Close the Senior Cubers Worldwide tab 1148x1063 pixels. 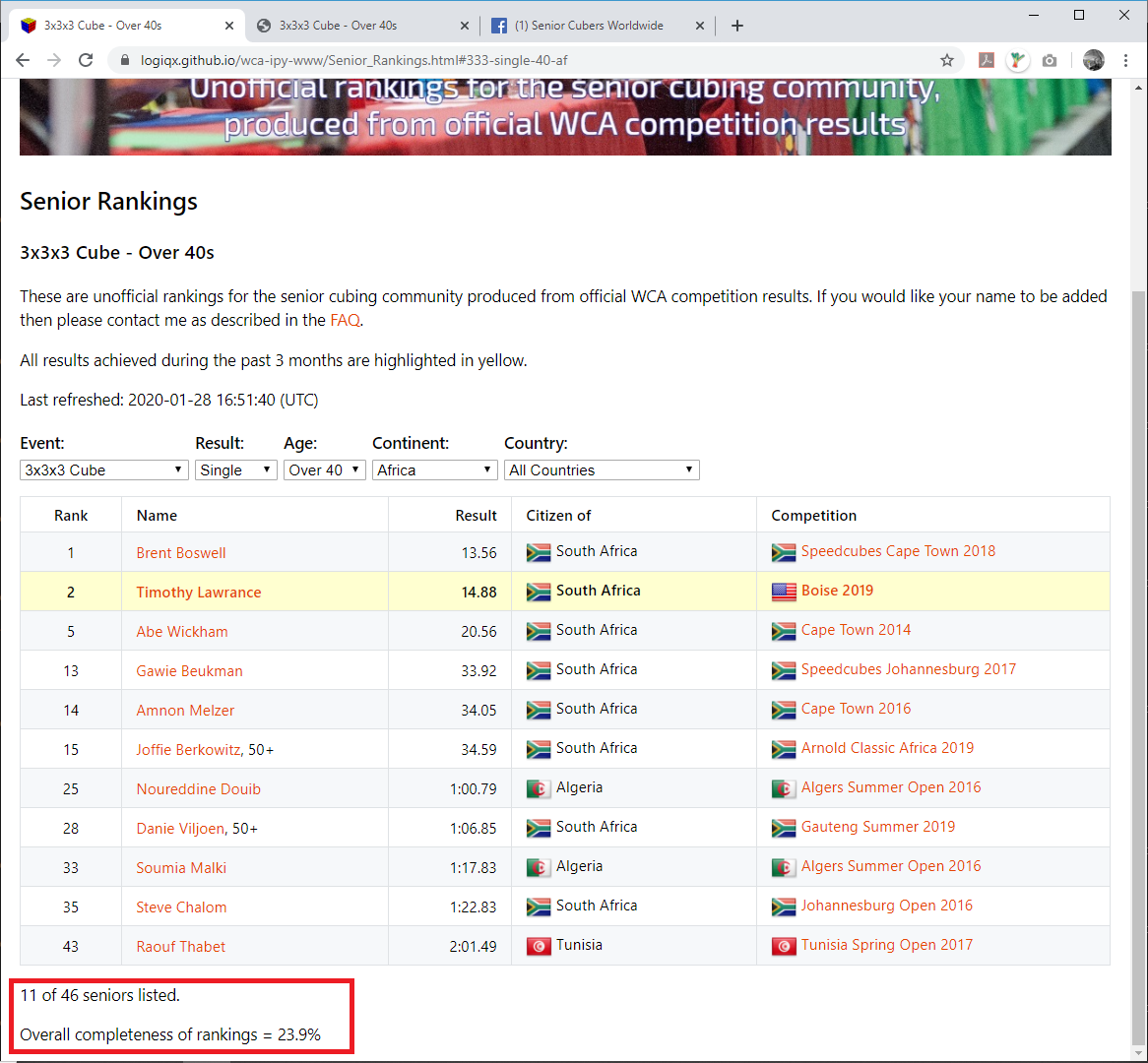(699, 26)
